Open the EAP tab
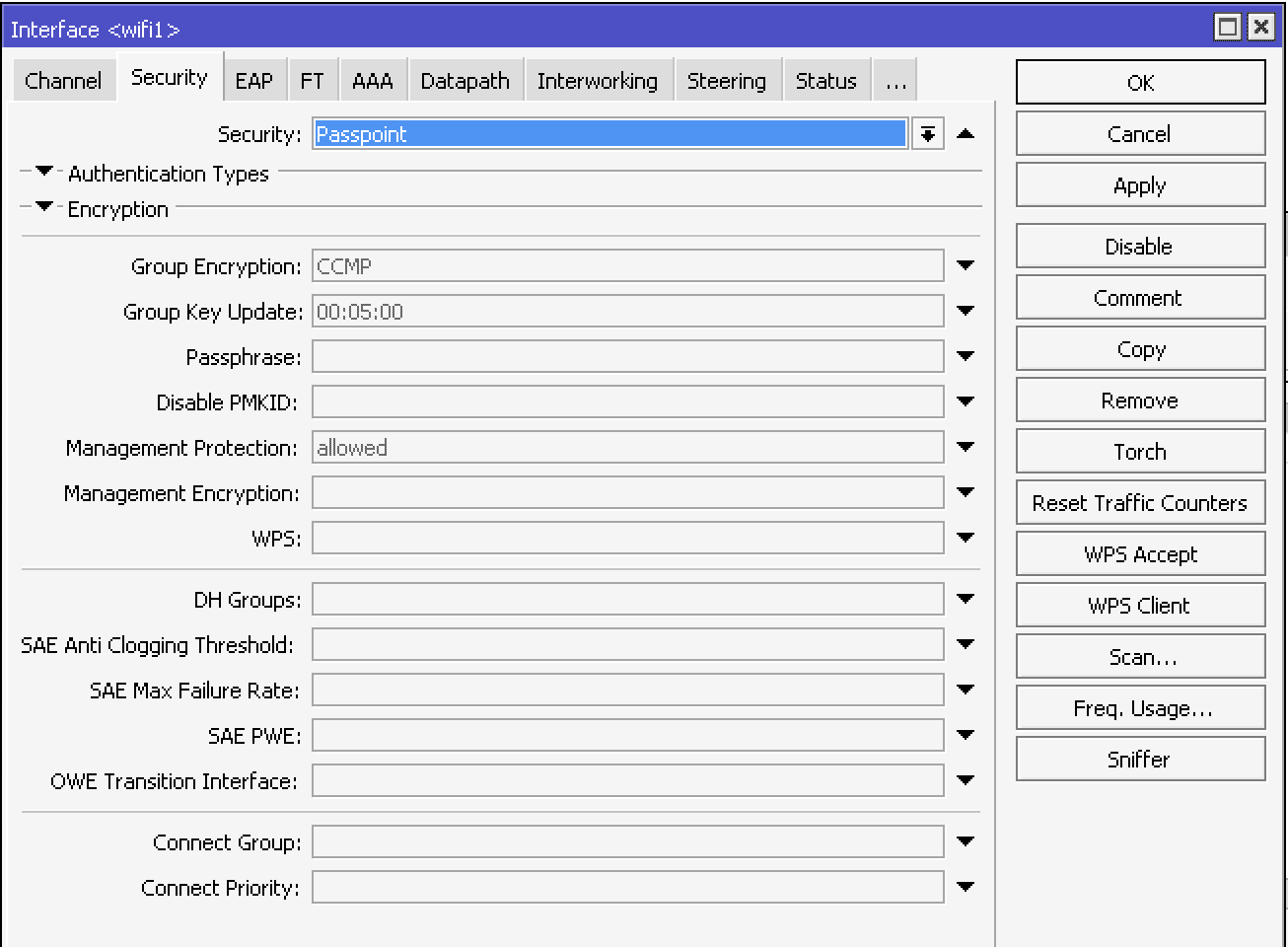The width and height of the screenshot is (1288, 947). pyautogui.click(x=253, y=81)
